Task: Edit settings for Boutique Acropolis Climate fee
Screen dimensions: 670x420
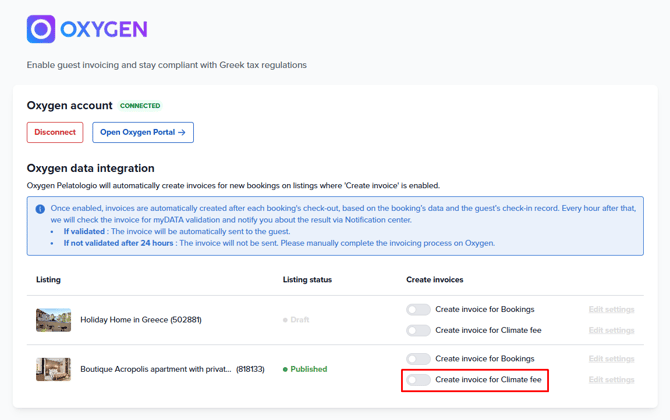Action: [x=611, y=379]
